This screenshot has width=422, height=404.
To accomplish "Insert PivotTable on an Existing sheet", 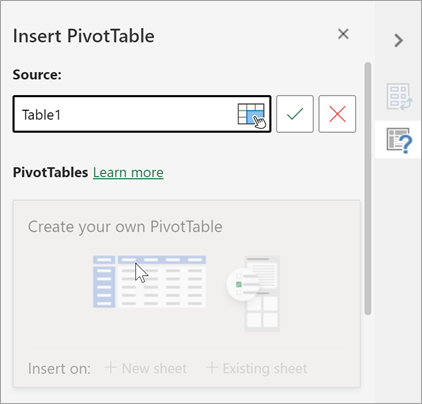I will tap(257, 368).
